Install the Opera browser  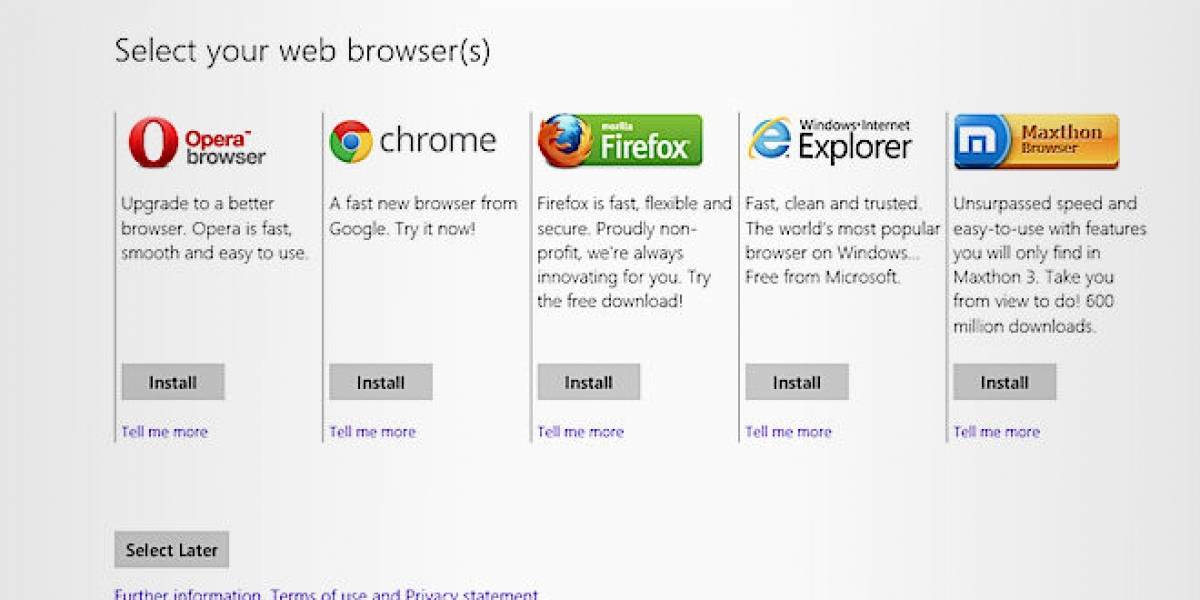click(173, 382)
